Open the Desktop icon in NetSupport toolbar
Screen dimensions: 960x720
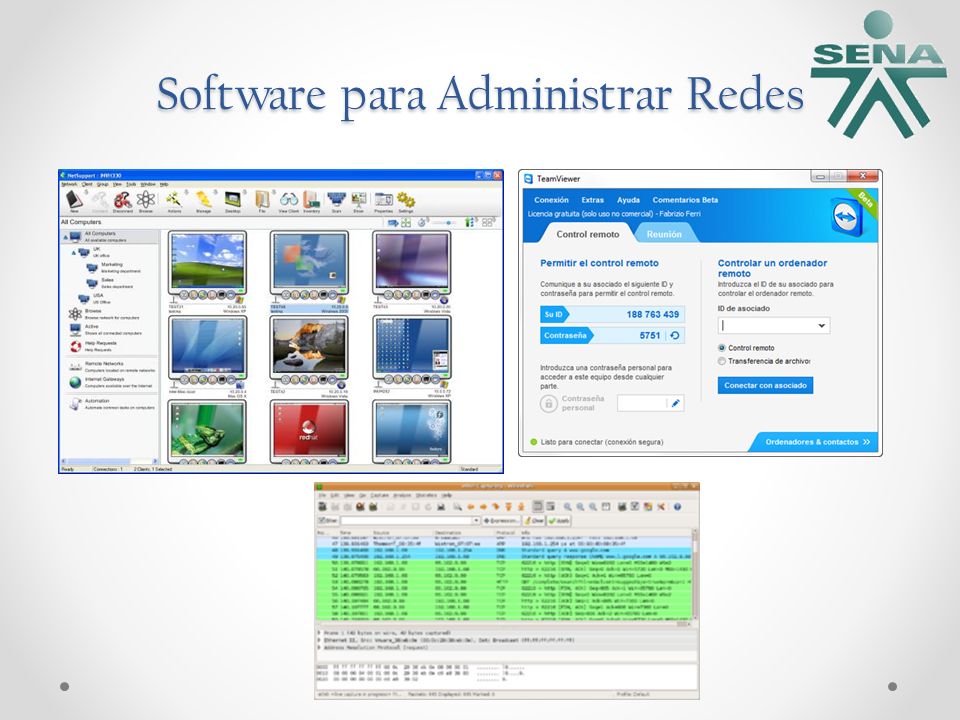[233, 200]
